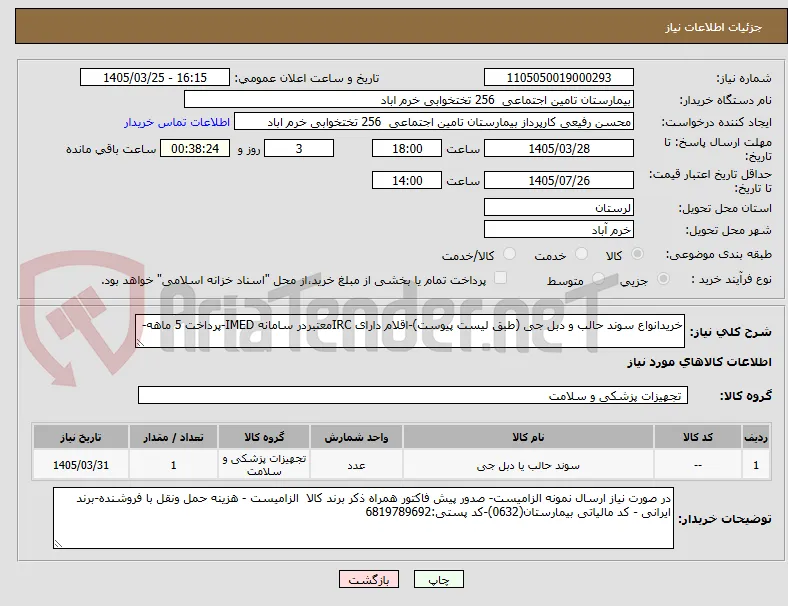Click the ردیف column header
Viewport: 788px width, 606px height.
tap(755, 437)
